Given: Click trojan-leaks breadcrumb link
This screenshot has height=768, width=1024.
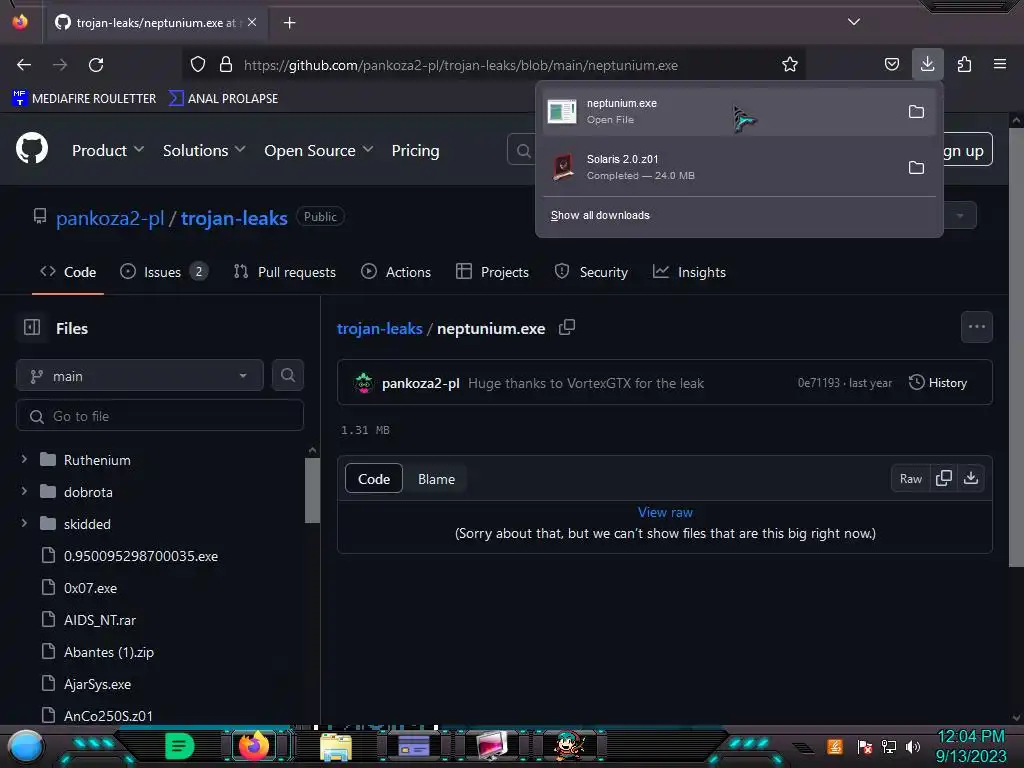Looking at the screenshot, I should [379, 328].
